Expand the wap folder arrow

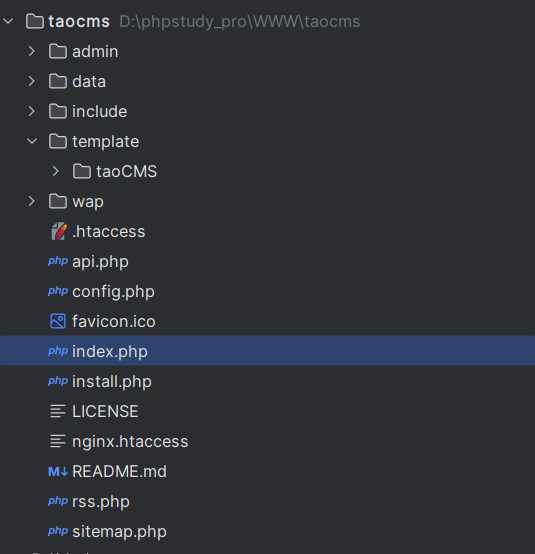(31, 201)
